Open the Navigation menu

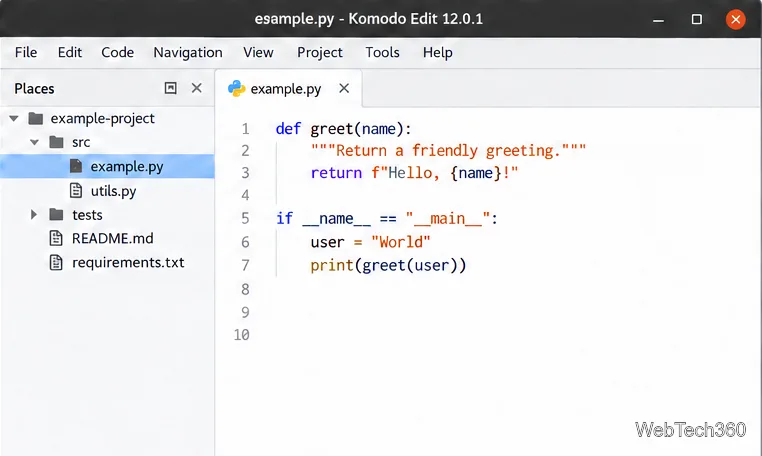[188, 53]
